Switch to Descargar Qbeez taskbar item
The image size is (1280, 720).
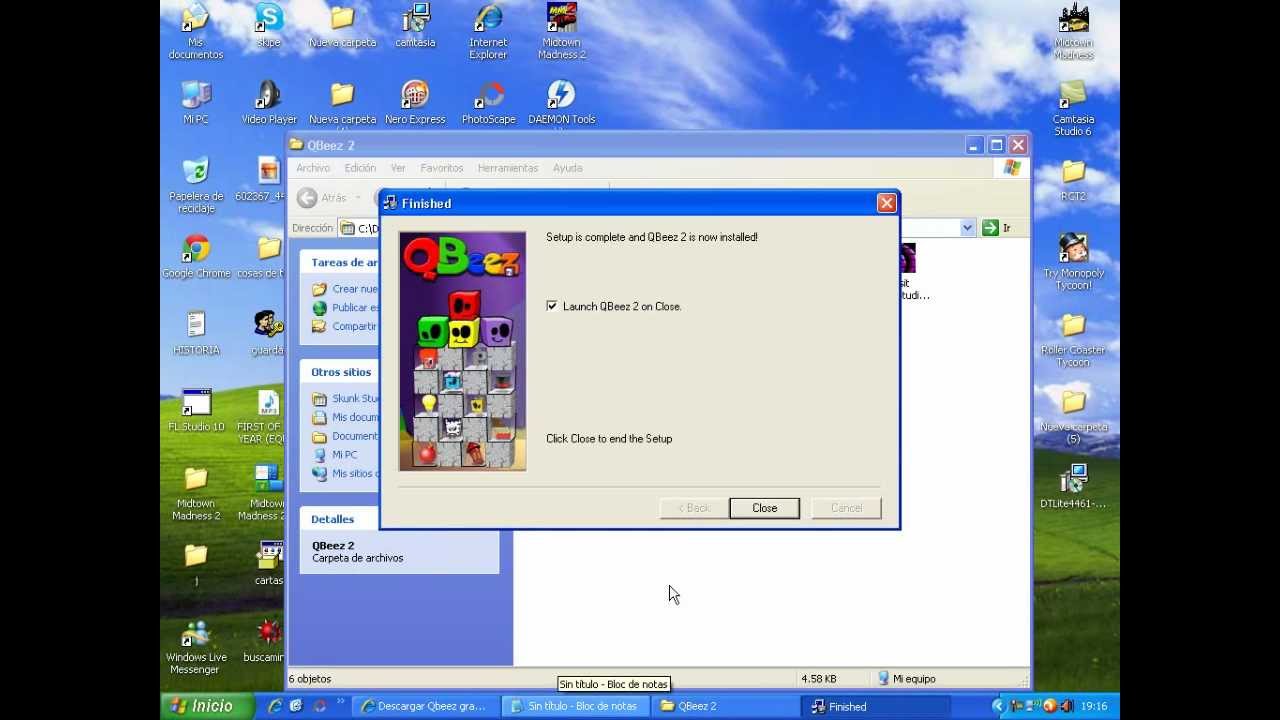tap(425, 706)
